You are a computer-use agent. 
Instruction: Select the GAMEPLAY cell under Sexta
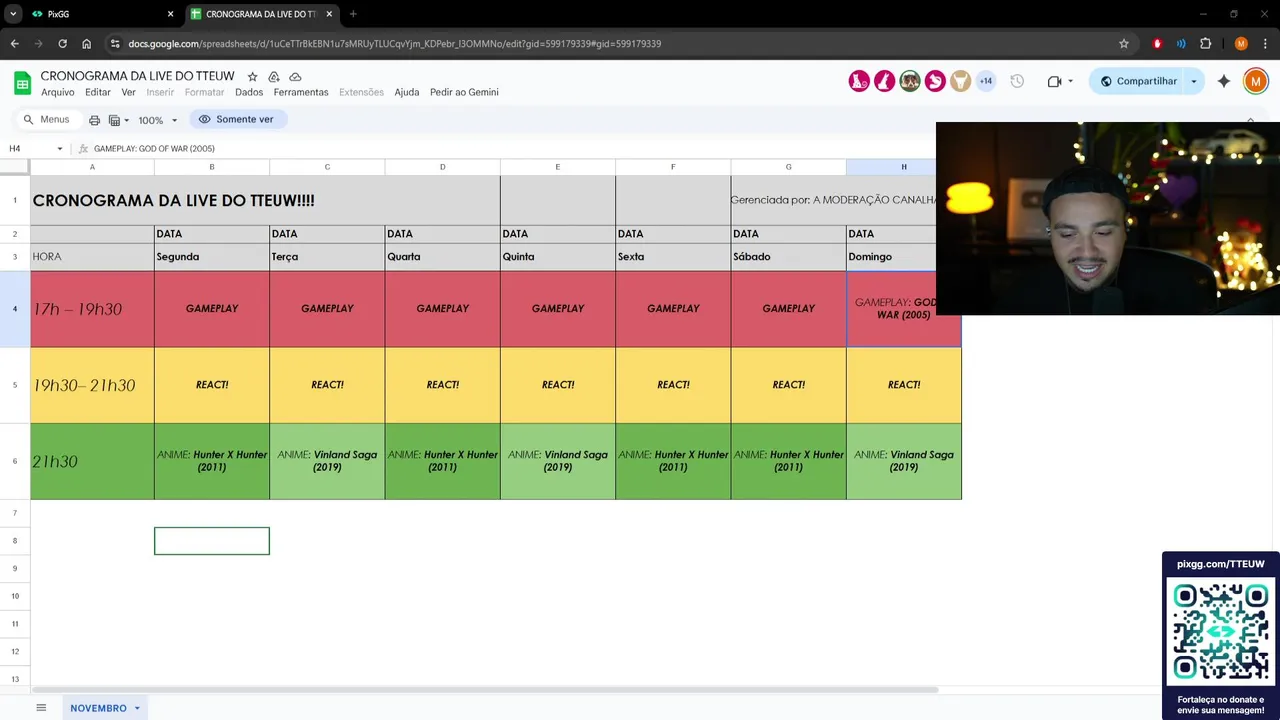pyautogui.click(x=673, y=309)
